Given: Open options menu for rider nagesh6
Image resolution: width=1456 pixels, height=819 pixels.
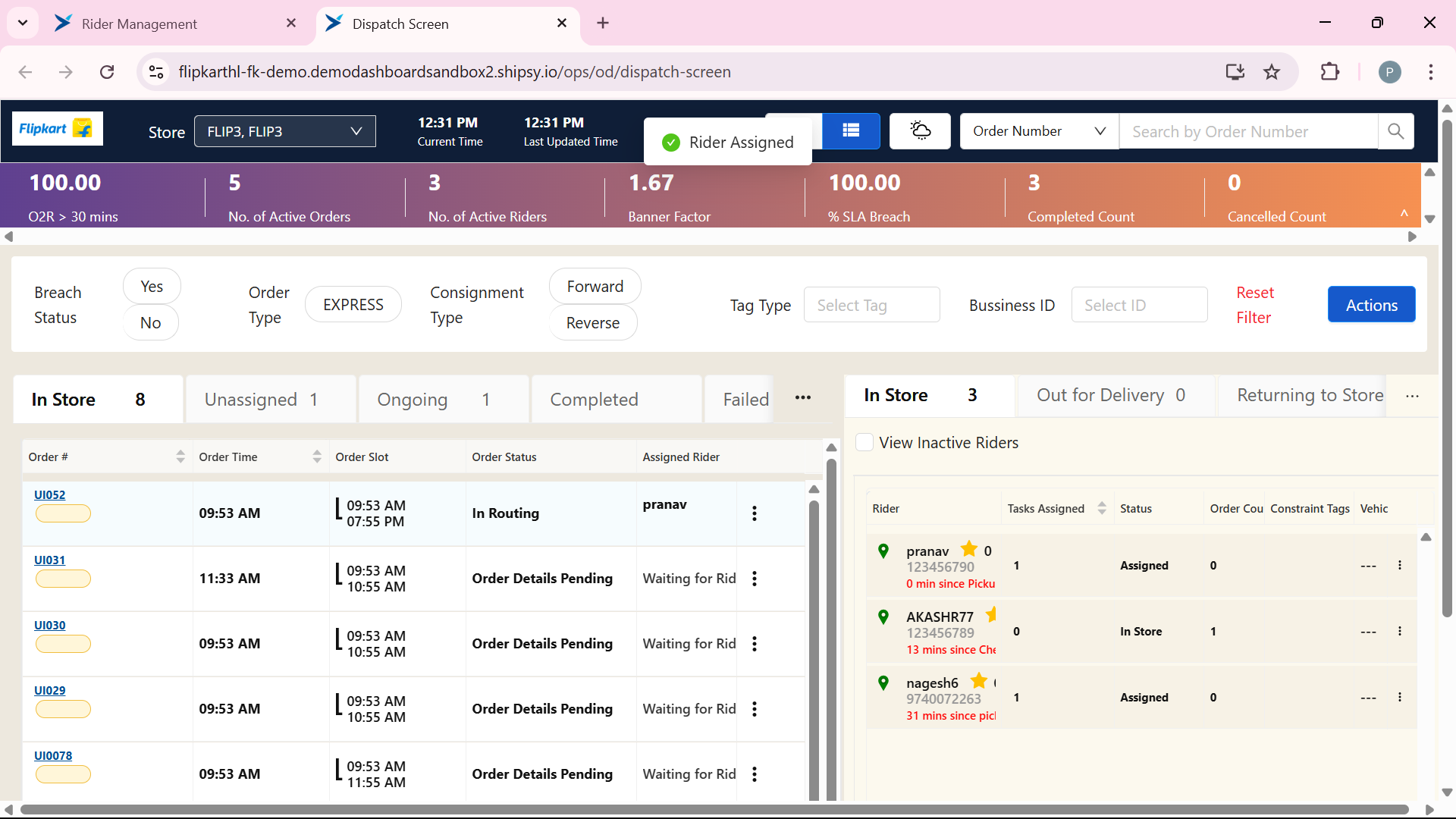Looking at the screenshot, I should pyautogui.click(x=1400, y=698).
